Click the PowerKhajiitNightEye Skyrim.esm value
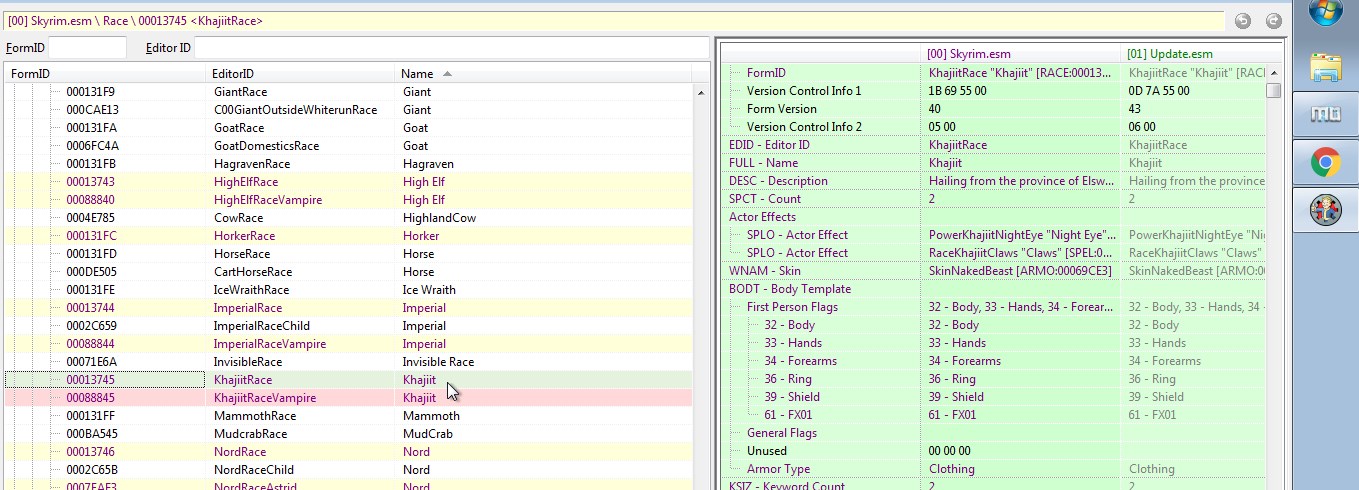 tap(1020, 235)
